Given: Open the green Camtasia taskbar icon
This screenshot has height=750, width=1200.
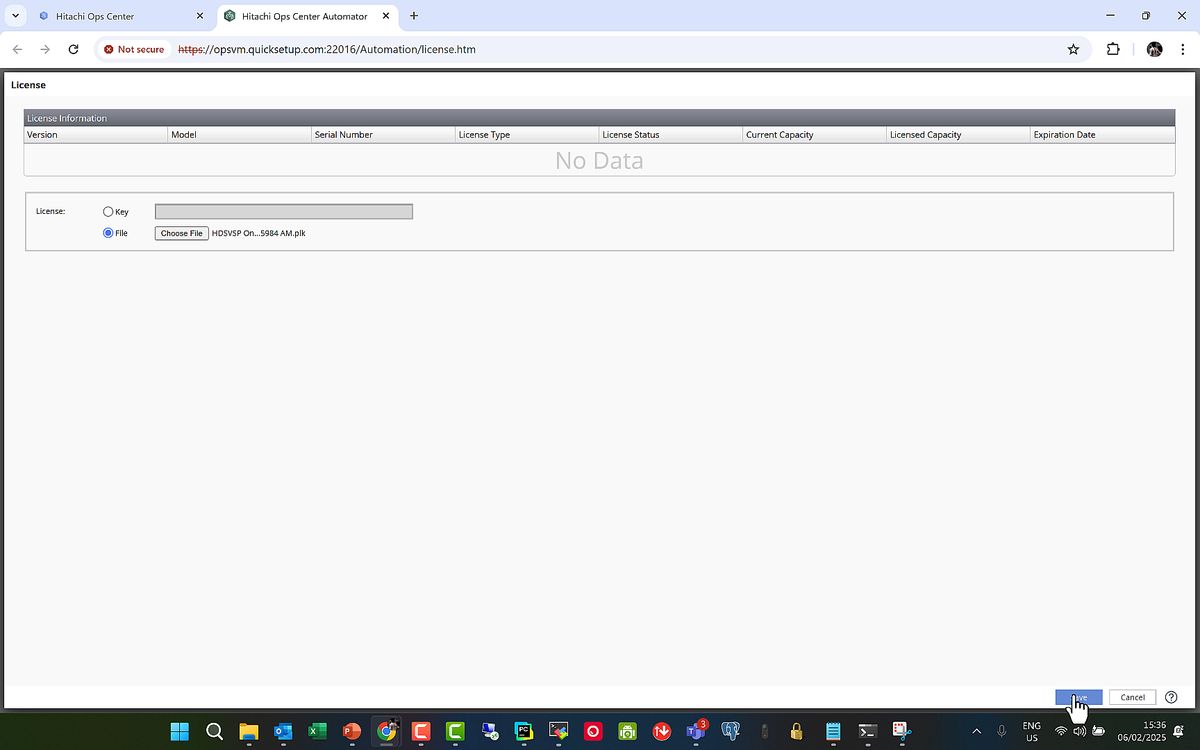Looking at the screenshot, I should tap(455, 731).
